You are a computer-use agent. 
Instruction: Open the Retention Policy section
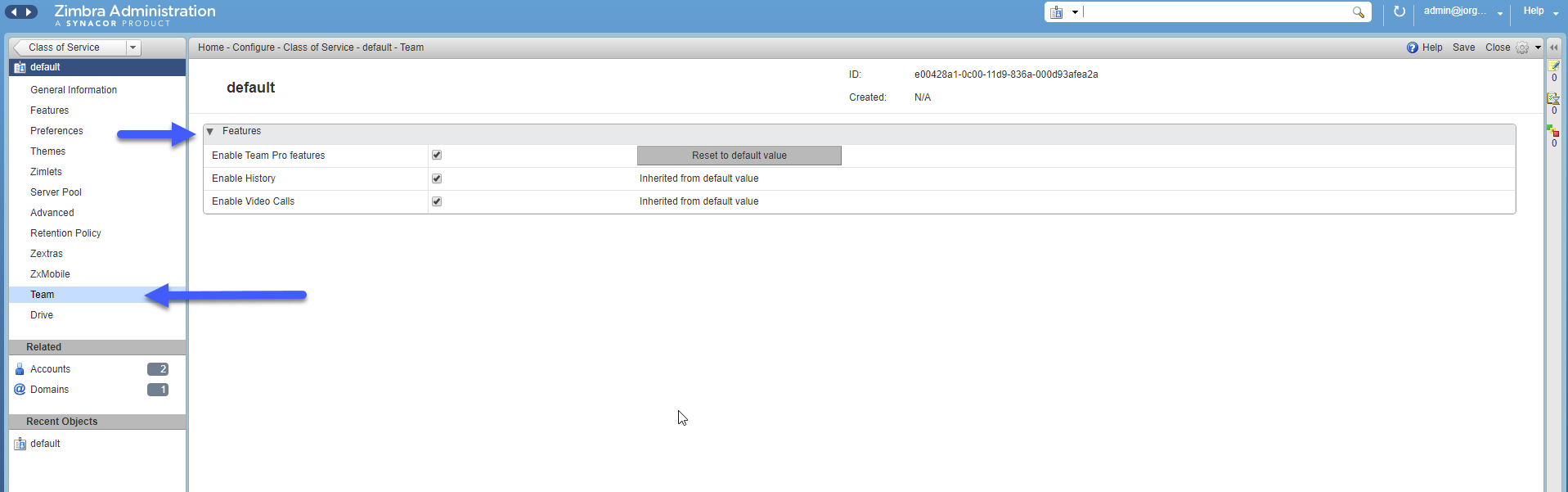65,233
